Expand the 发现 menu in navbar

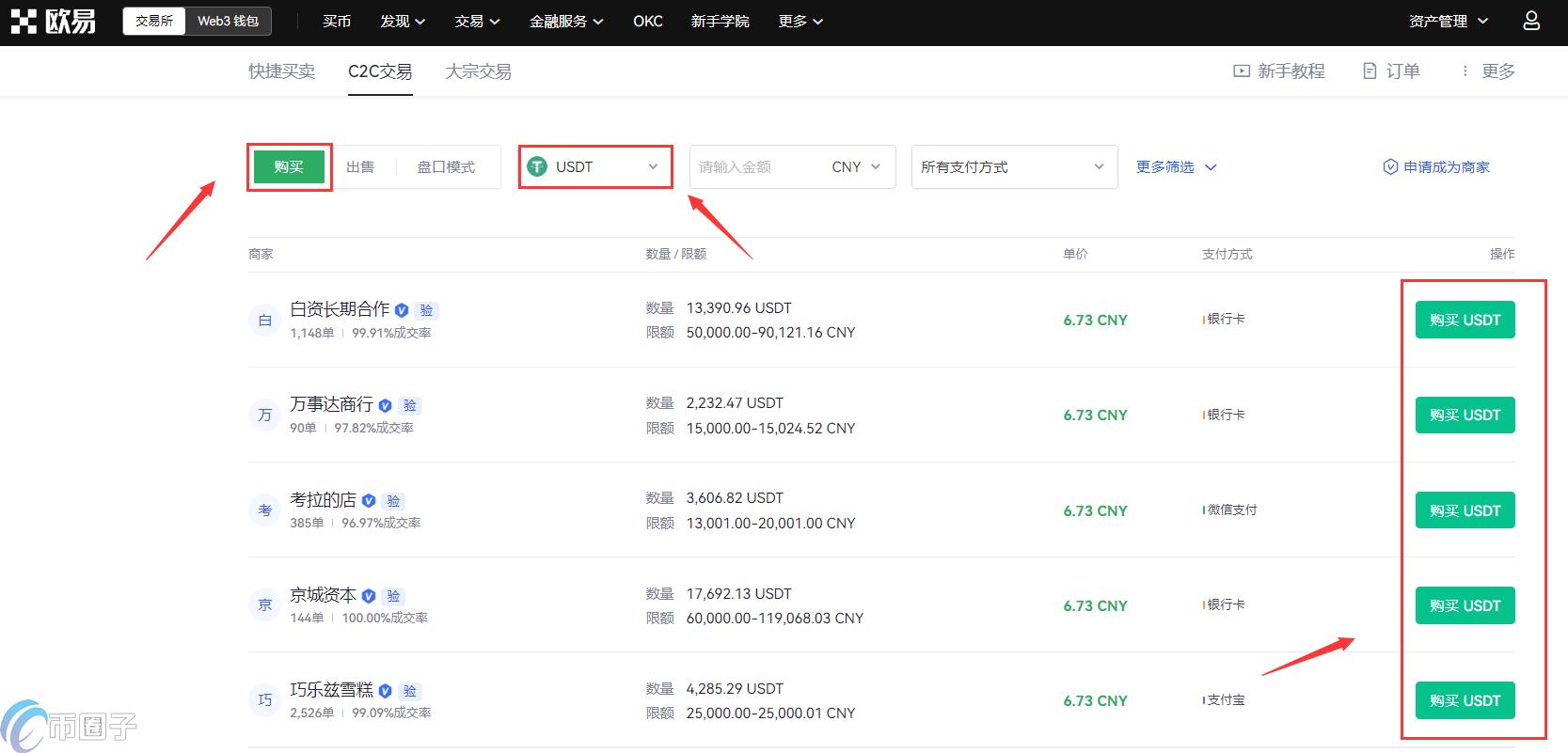(x=403, y=21)
